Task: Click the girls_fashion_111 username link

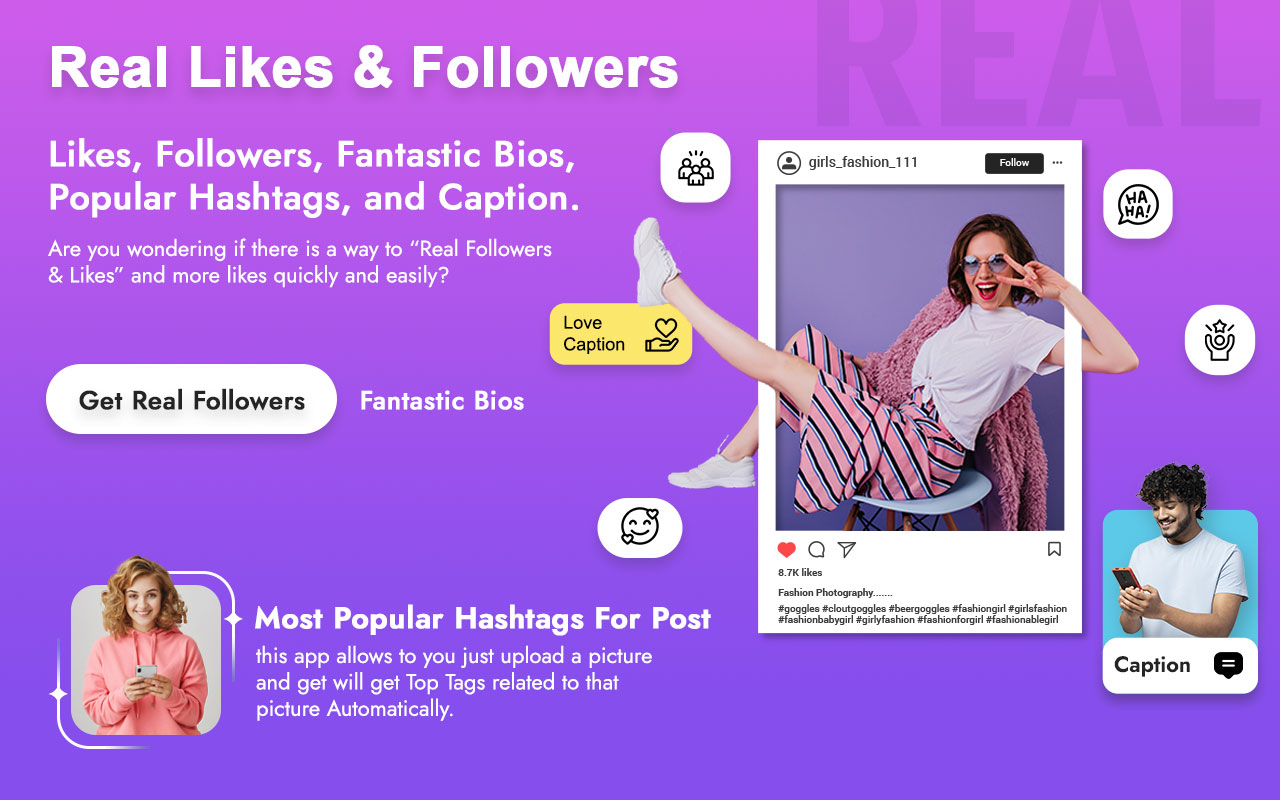Action: tap(862, 162)
